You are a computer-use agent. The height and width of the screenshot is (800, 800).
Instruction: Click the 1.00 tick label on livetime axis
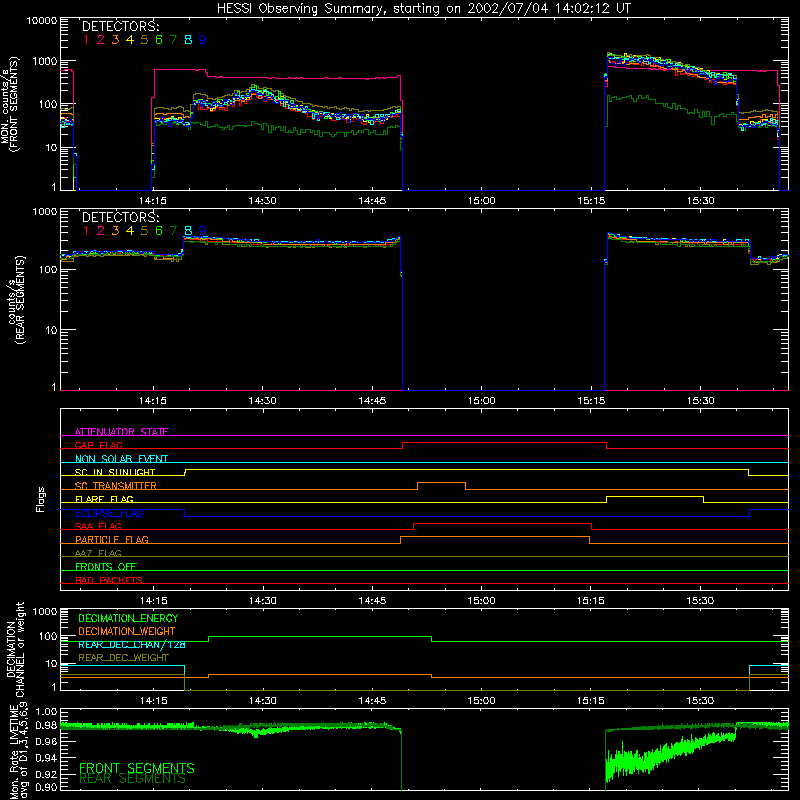pyautogui.click(x=46, y=712)
